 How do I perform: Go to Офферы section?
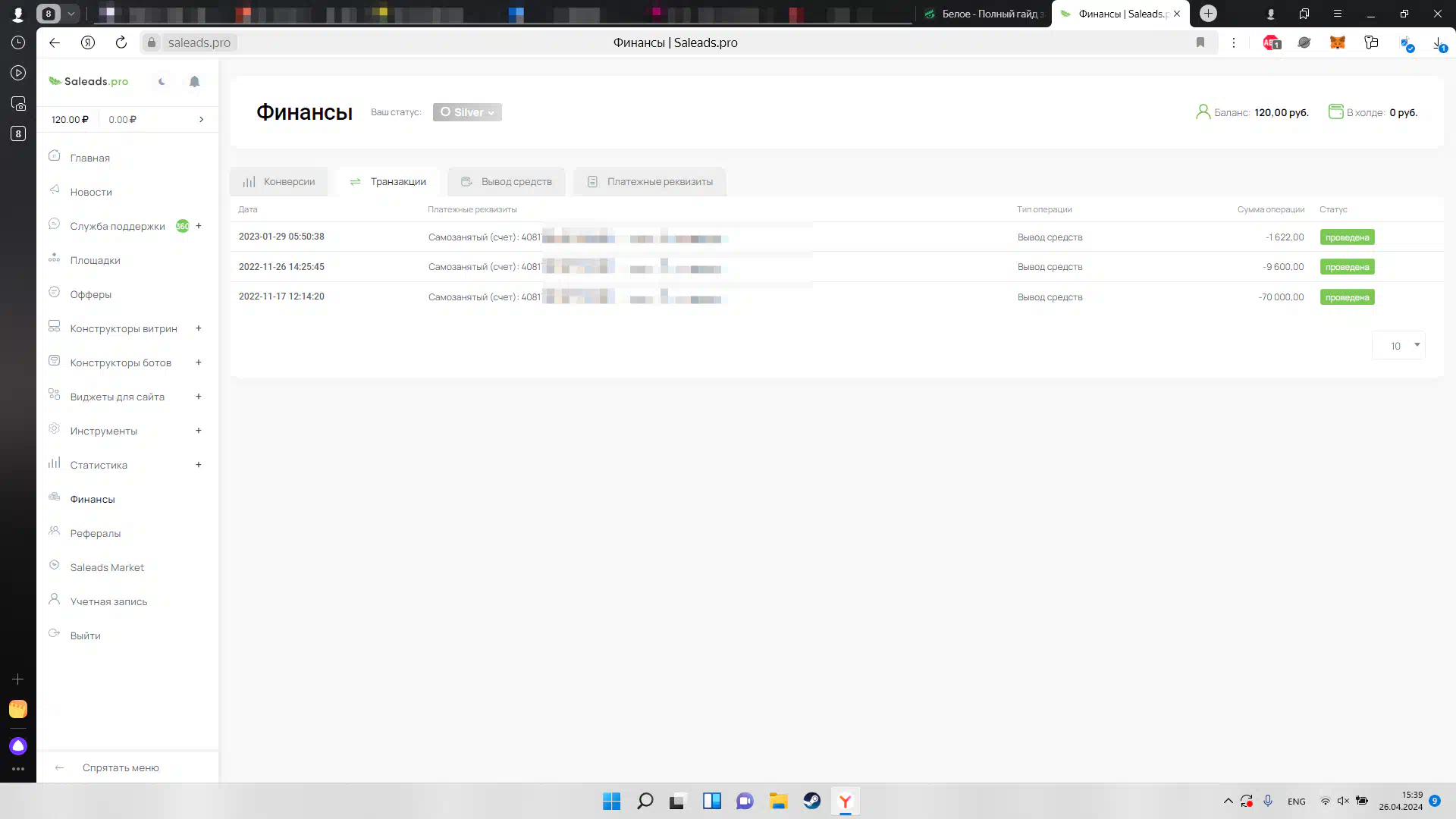[90, 294]
